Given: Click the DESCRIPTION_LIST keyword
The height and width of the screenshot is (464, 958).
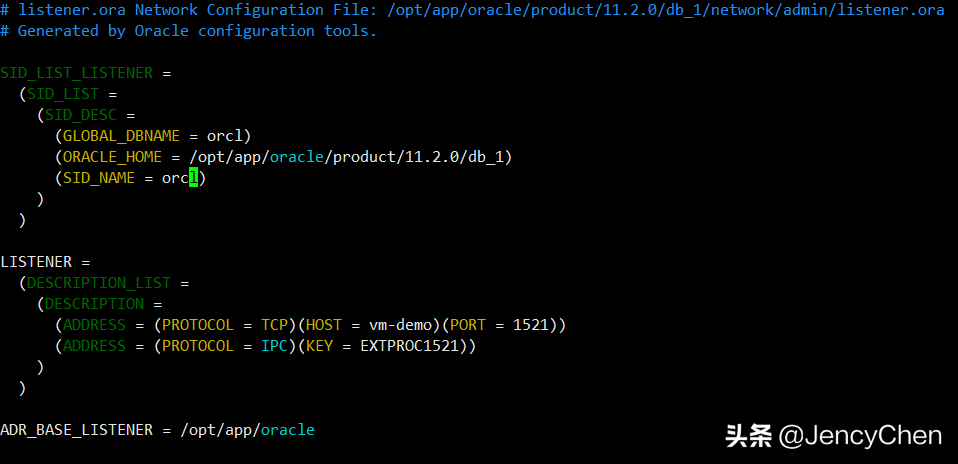Looking at the screenshot, I should tap(99, 283).
